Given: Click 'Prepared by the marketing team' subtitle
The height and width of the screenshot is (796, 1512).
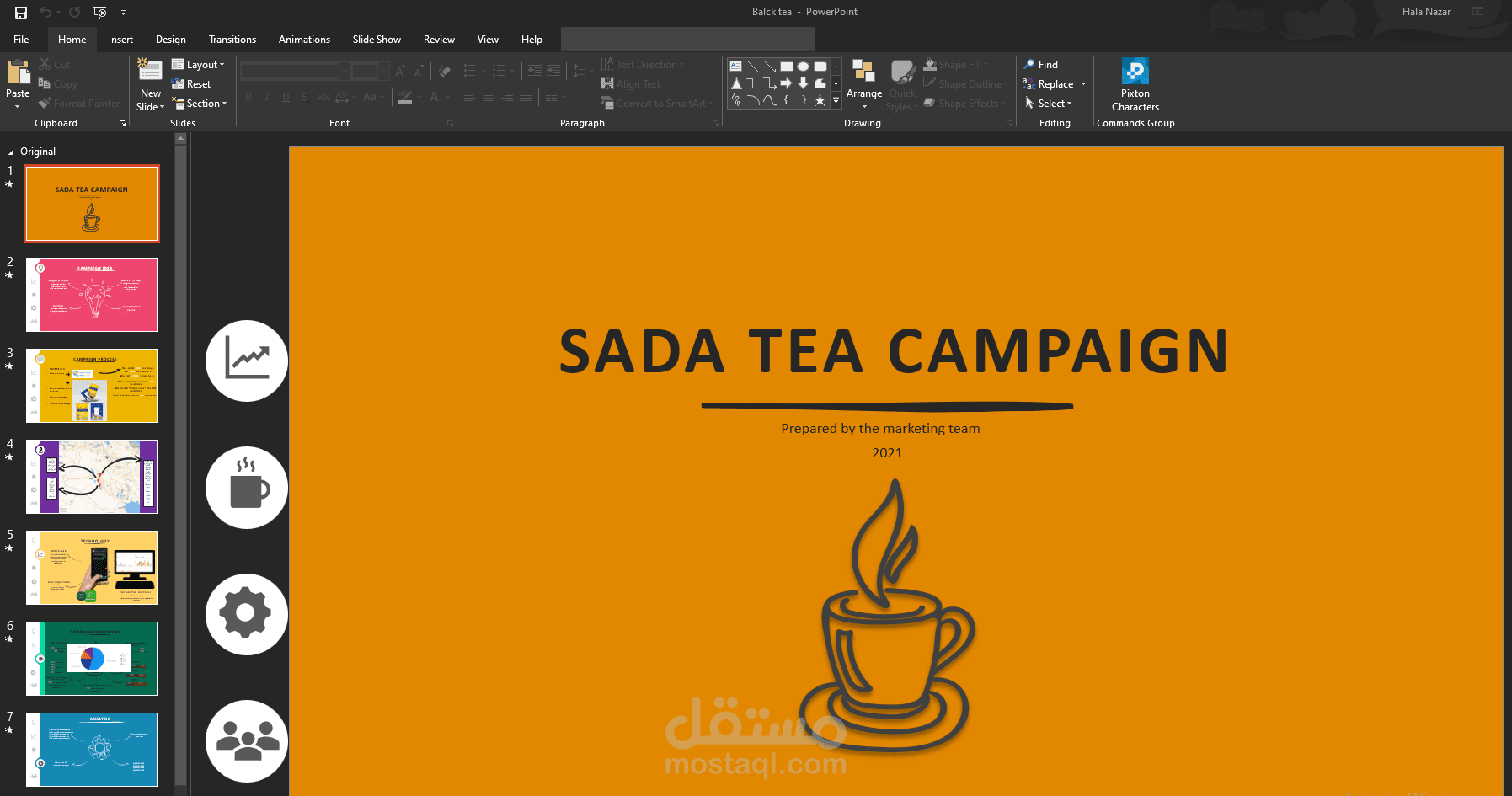Looking at the screenshot, I should tap(880, 429).
